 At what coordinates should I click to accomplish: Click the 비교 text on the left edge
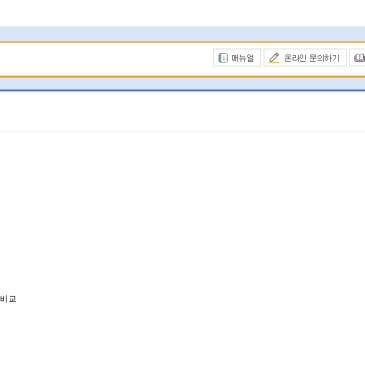tap(8, 299)
